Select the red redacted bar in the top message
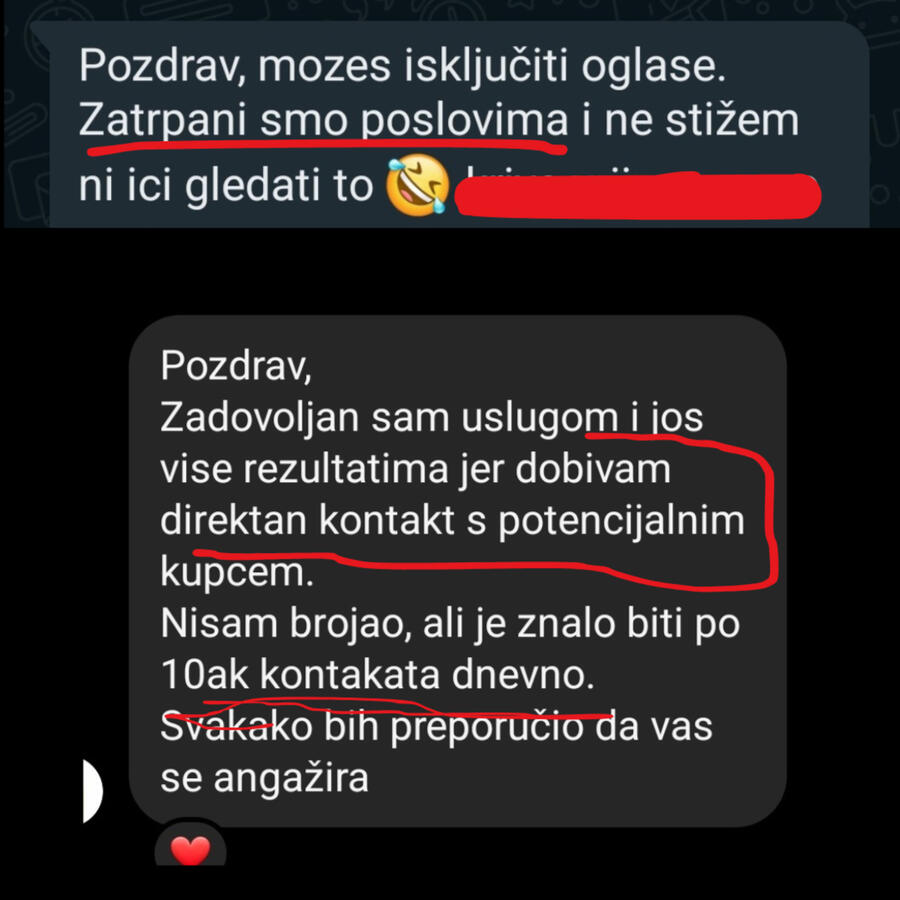Image resolution: width=900 pixels, height=900 pixels. click(637, 195)
